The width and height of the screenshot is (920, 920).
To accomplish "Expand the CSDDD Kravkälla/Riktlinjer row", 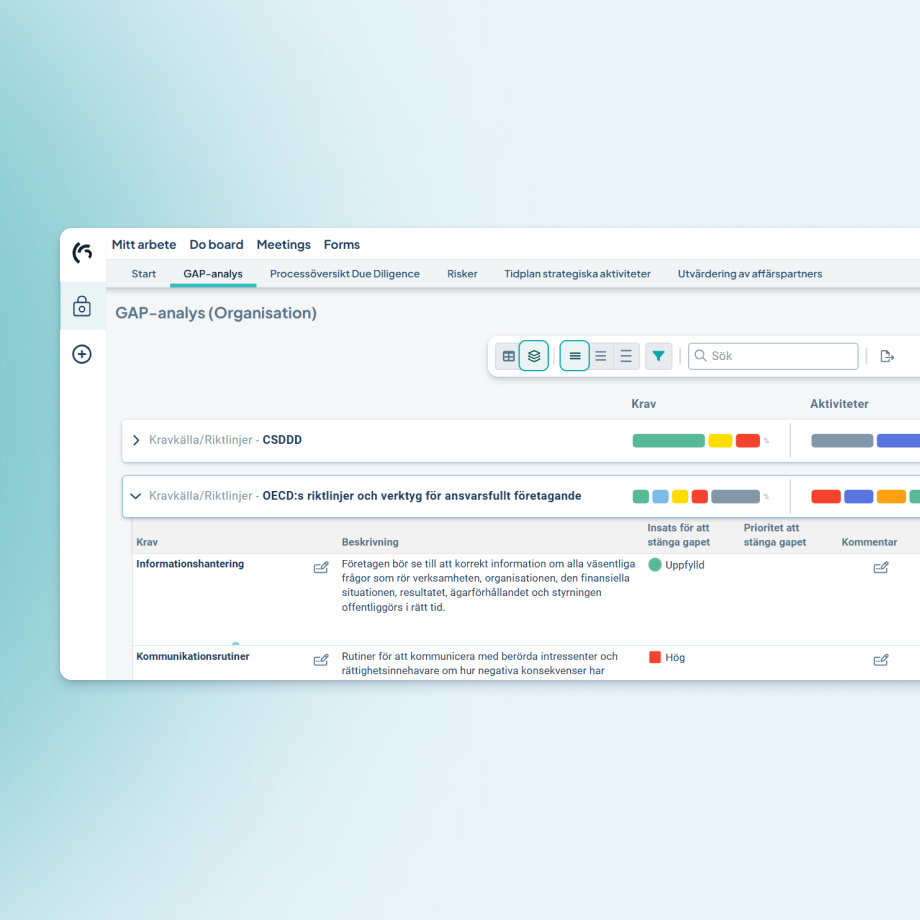I will [x=136, y=440].
